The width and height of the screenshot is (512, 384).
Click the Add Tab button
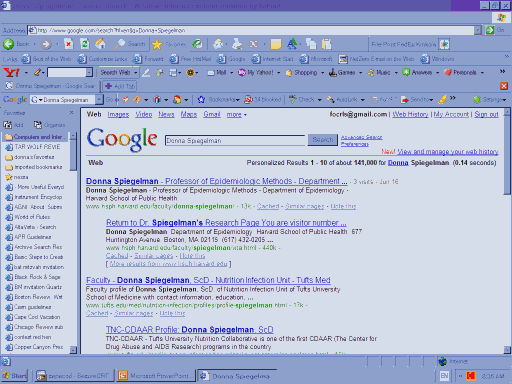[x=119, y=86]
